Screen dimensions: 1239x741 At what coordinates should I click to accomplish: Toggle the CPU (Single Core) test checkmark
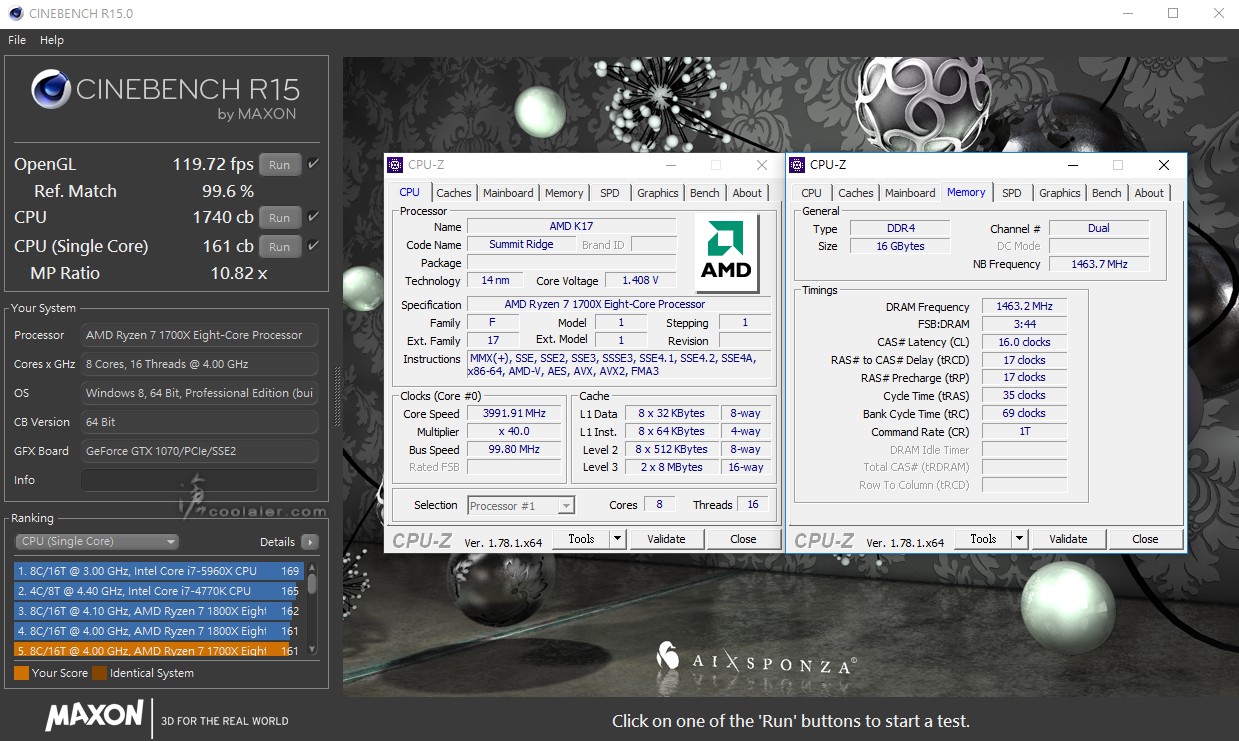point(313,246)
